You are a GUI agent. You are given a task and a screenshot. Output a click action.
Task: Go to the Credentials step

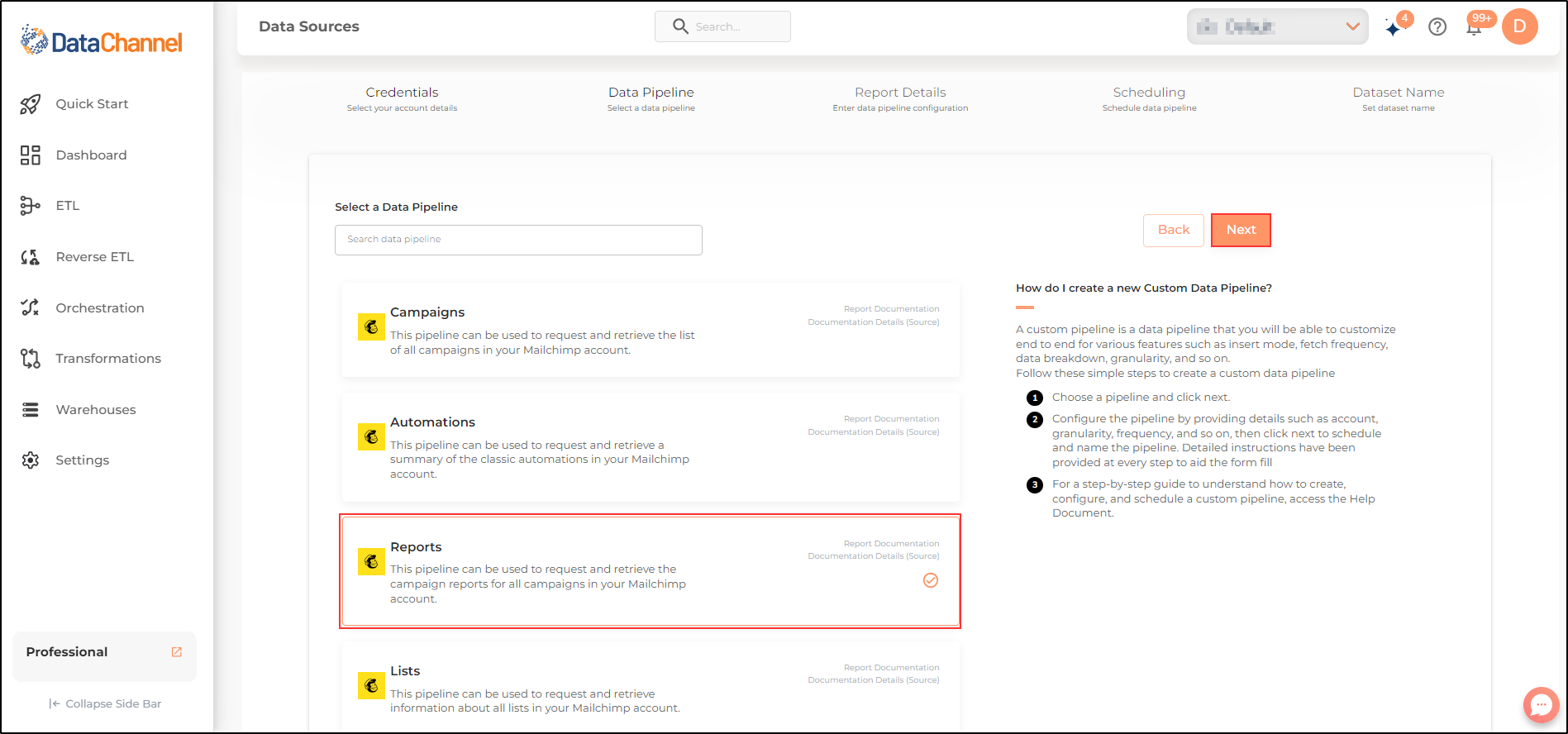[402, 98]
